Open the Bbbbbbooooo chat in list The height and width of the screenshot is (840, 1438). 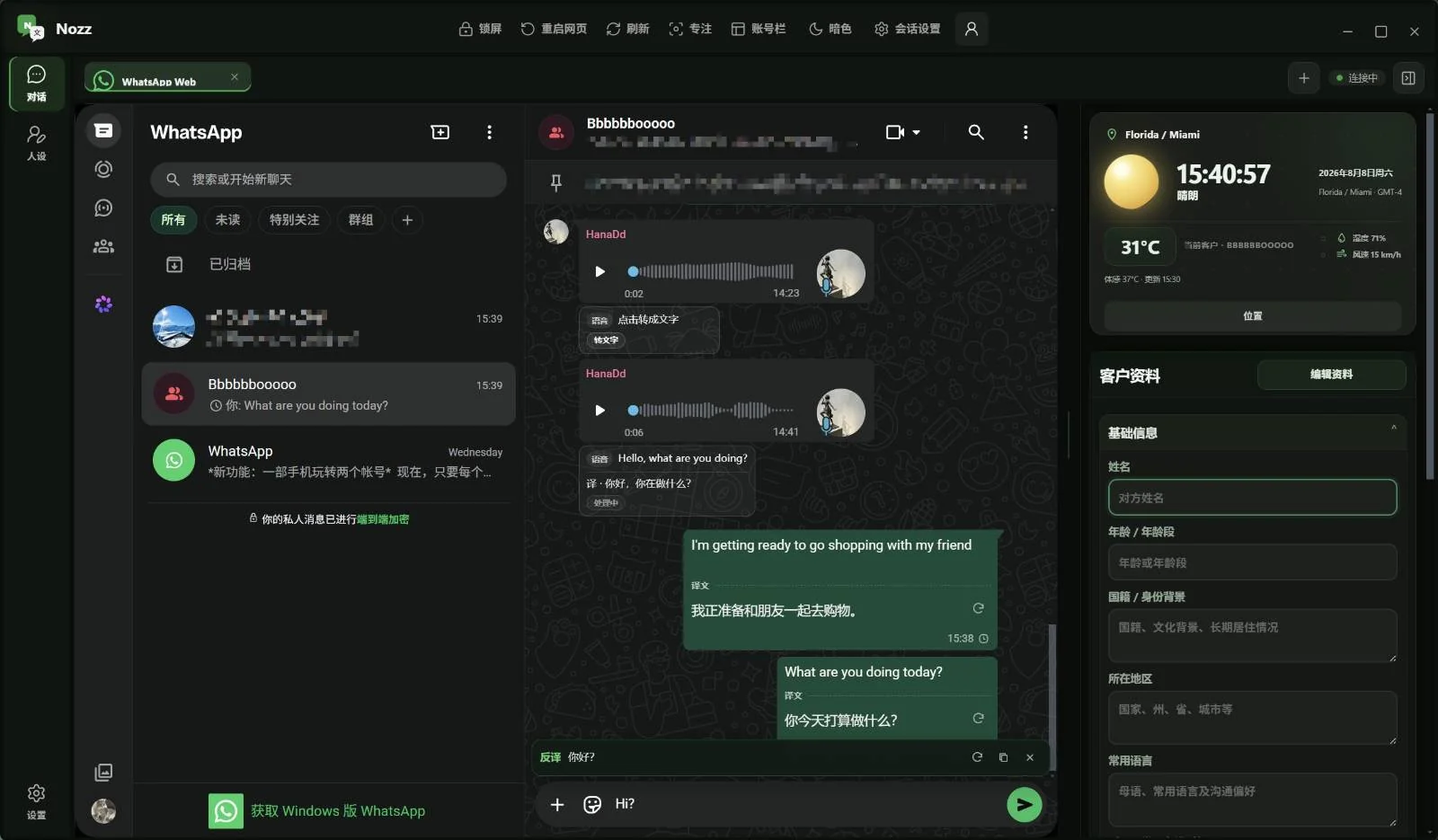point(328,394)
